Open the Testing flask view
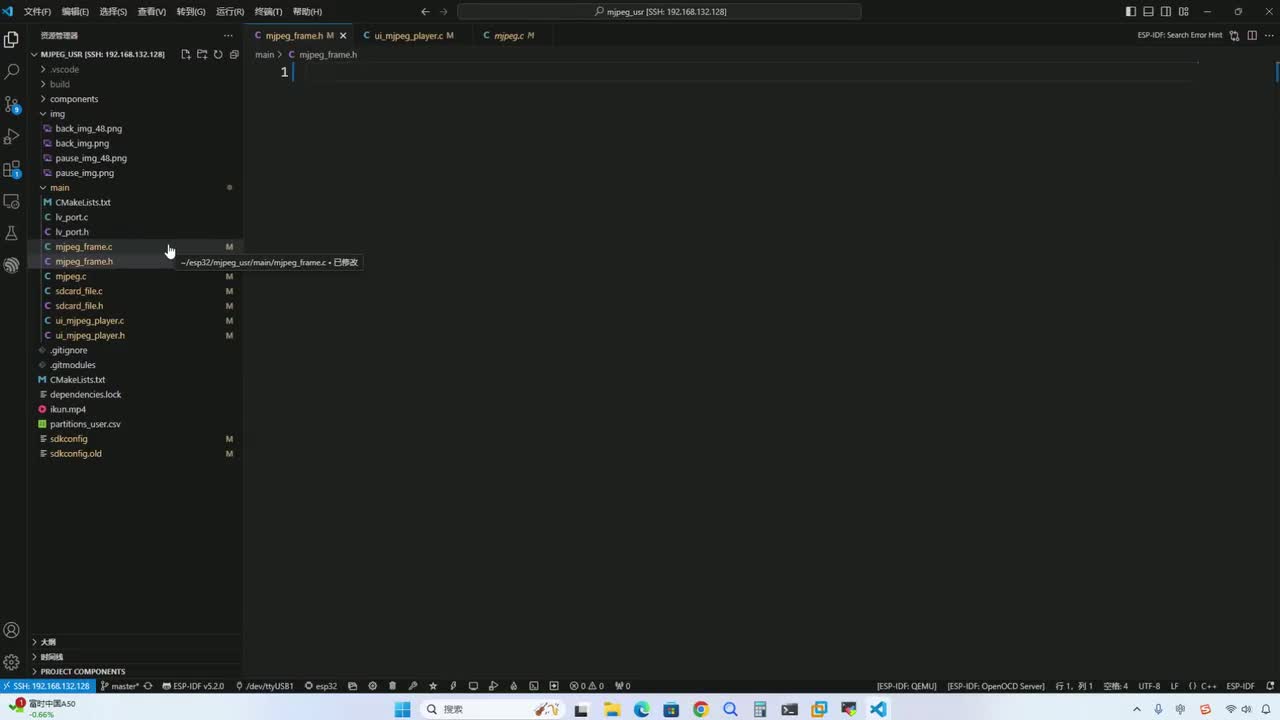Viewport: 1280px width, 720px height. (x=12, y=233)
